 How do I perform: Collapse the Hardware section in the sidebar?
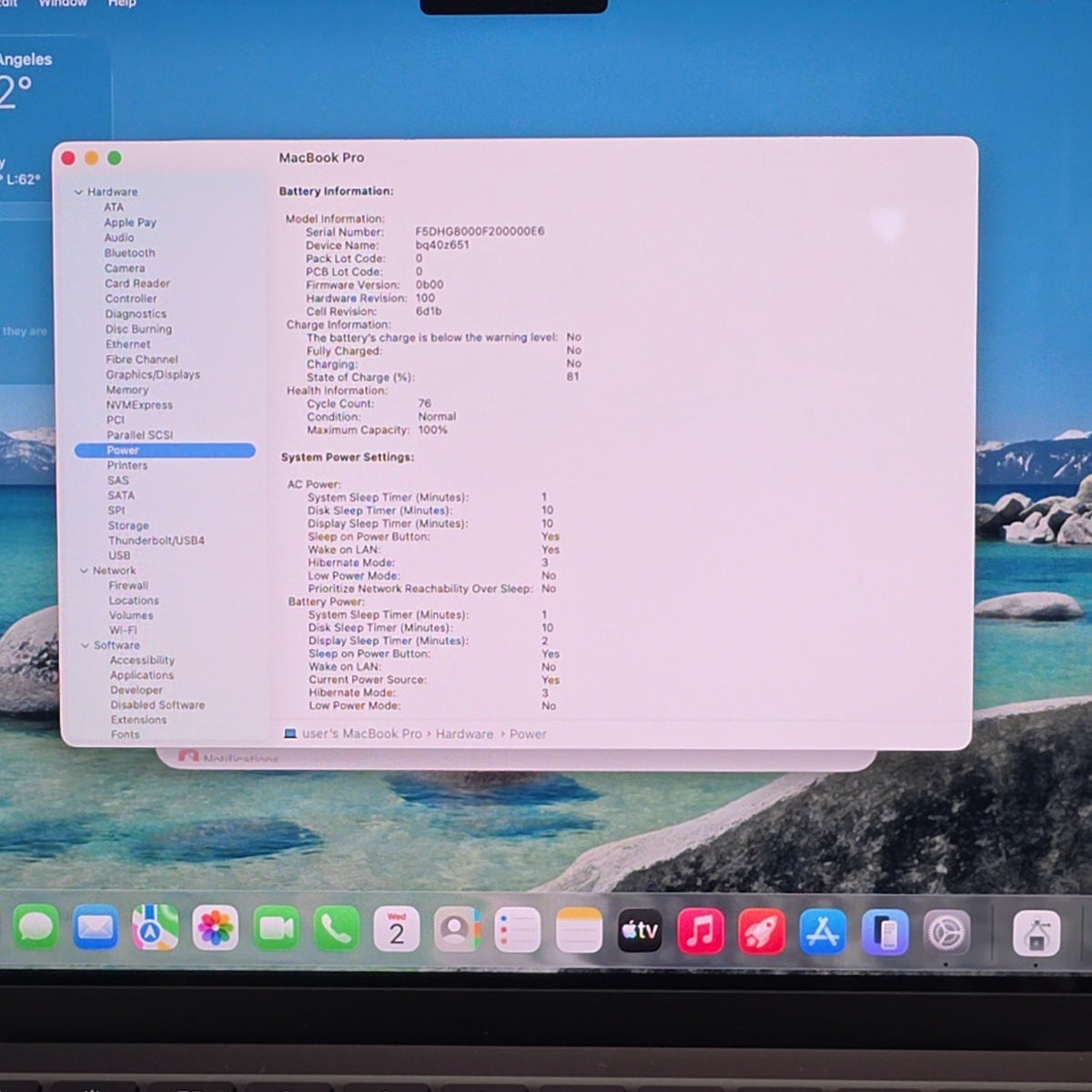[x=78, y=192]
